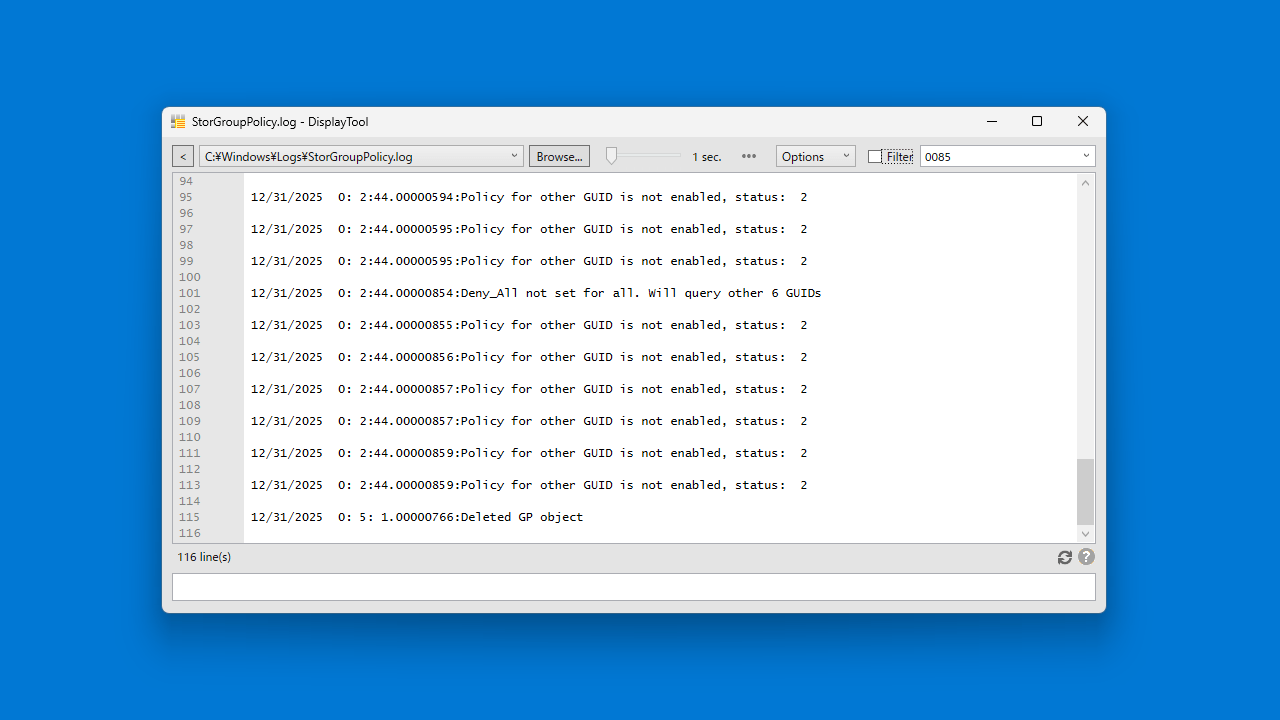
Task: Click the 116 line(s) status text
Action: click(x=204, y=557)
